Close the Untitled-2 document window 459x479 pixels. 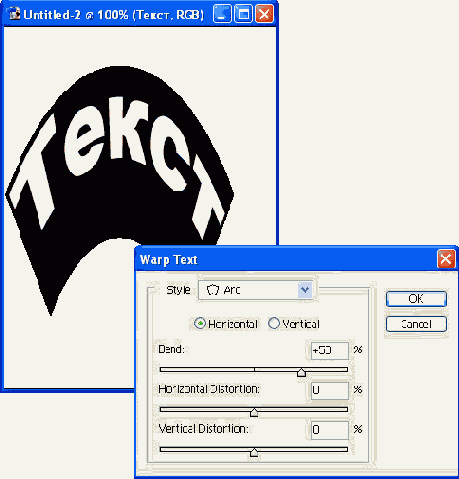tap(264, 14)
